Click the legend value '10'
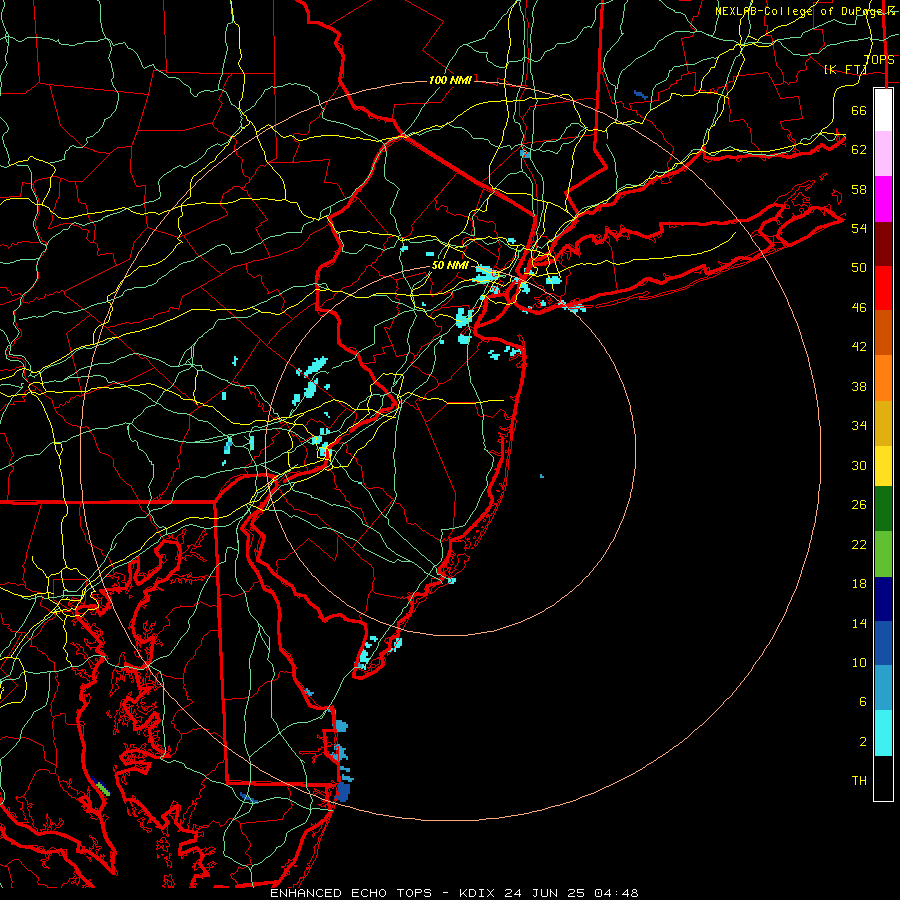 (859, 662)
